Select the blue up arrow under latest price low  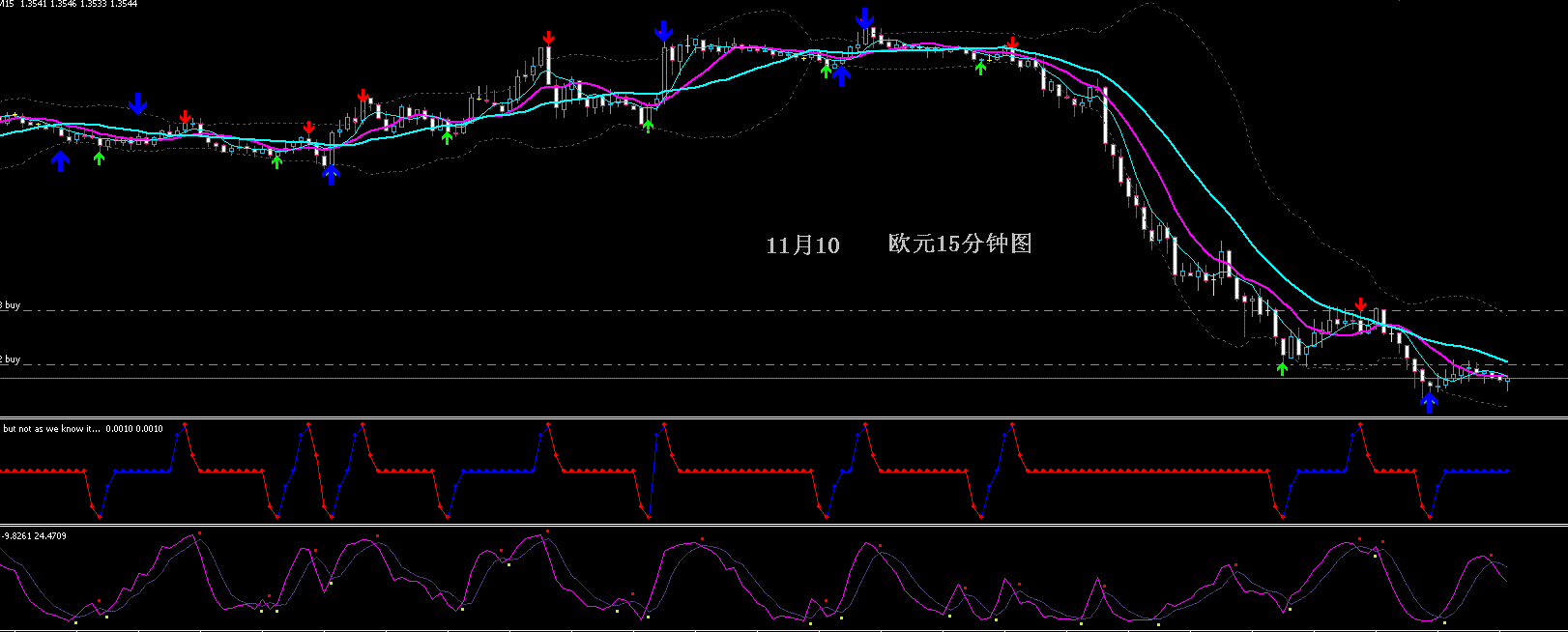pyautogui.click(x=1429, y=403)
